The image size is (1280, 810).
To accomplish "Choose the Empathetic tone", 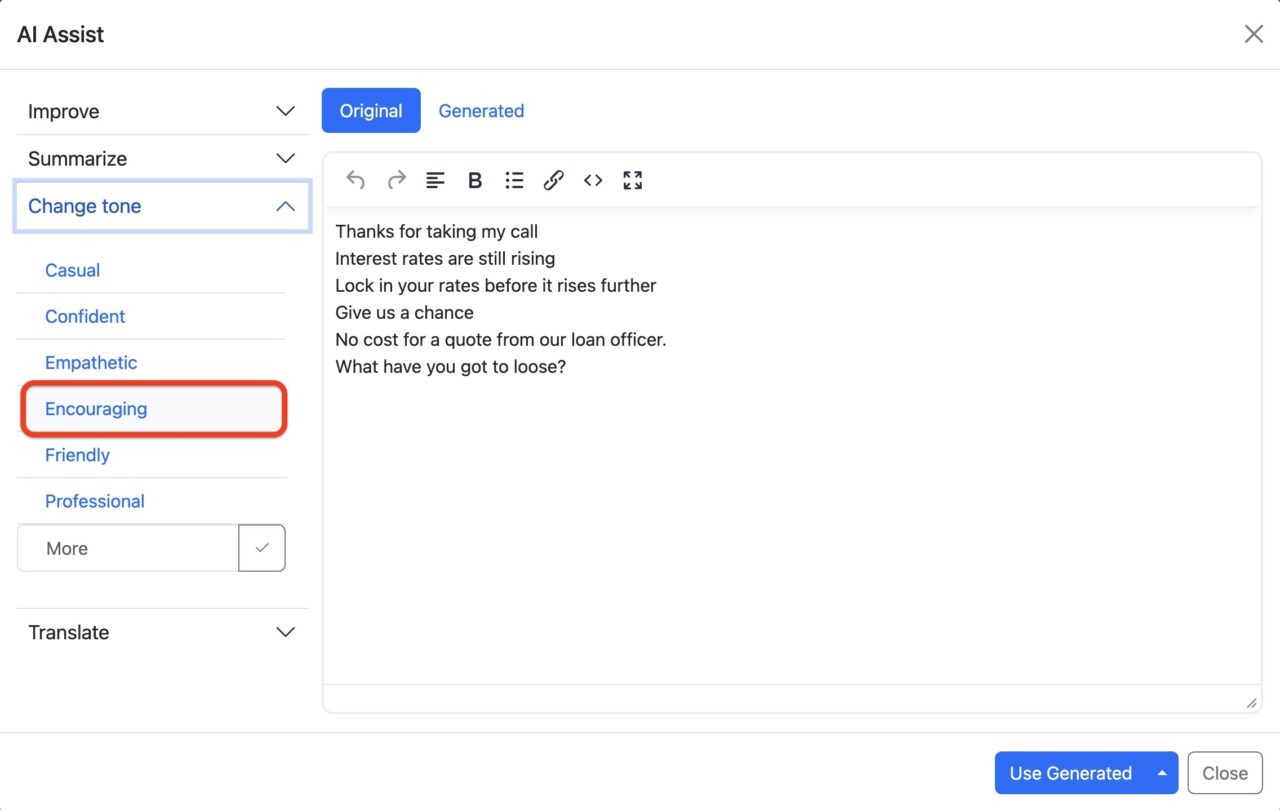I will click(x=151, y=362).
